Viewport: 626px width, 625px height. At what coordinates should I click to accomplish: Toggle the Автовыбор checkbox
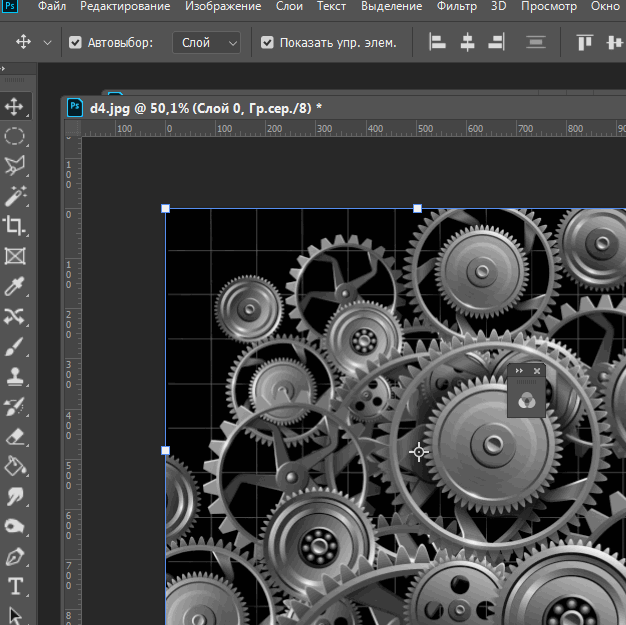pos(75,42)
